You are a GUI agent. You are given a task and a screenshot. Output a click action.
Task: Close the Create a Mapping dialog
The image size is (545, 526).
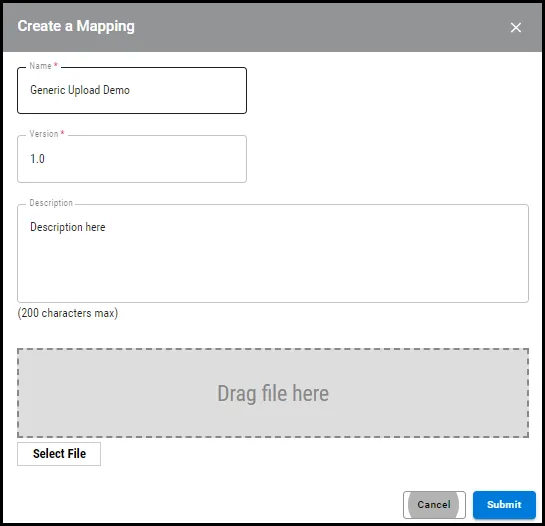(515, 27)
